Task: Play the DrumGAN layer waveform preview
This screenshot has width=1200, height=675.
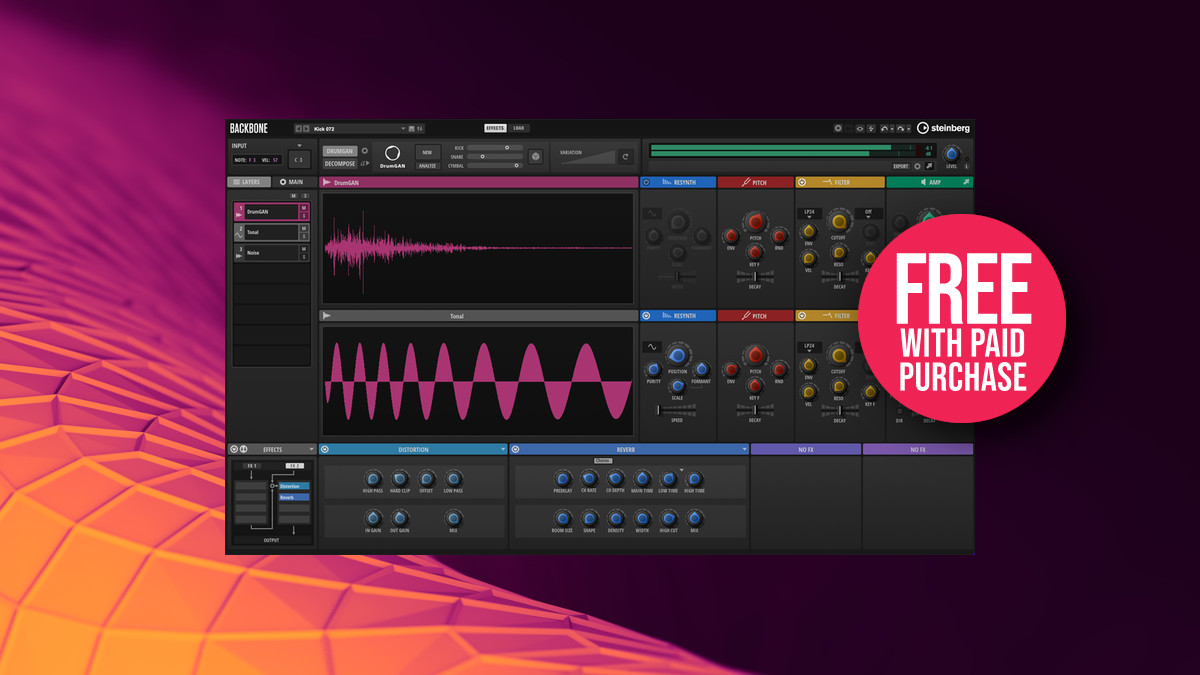Action: pos(327,183)
